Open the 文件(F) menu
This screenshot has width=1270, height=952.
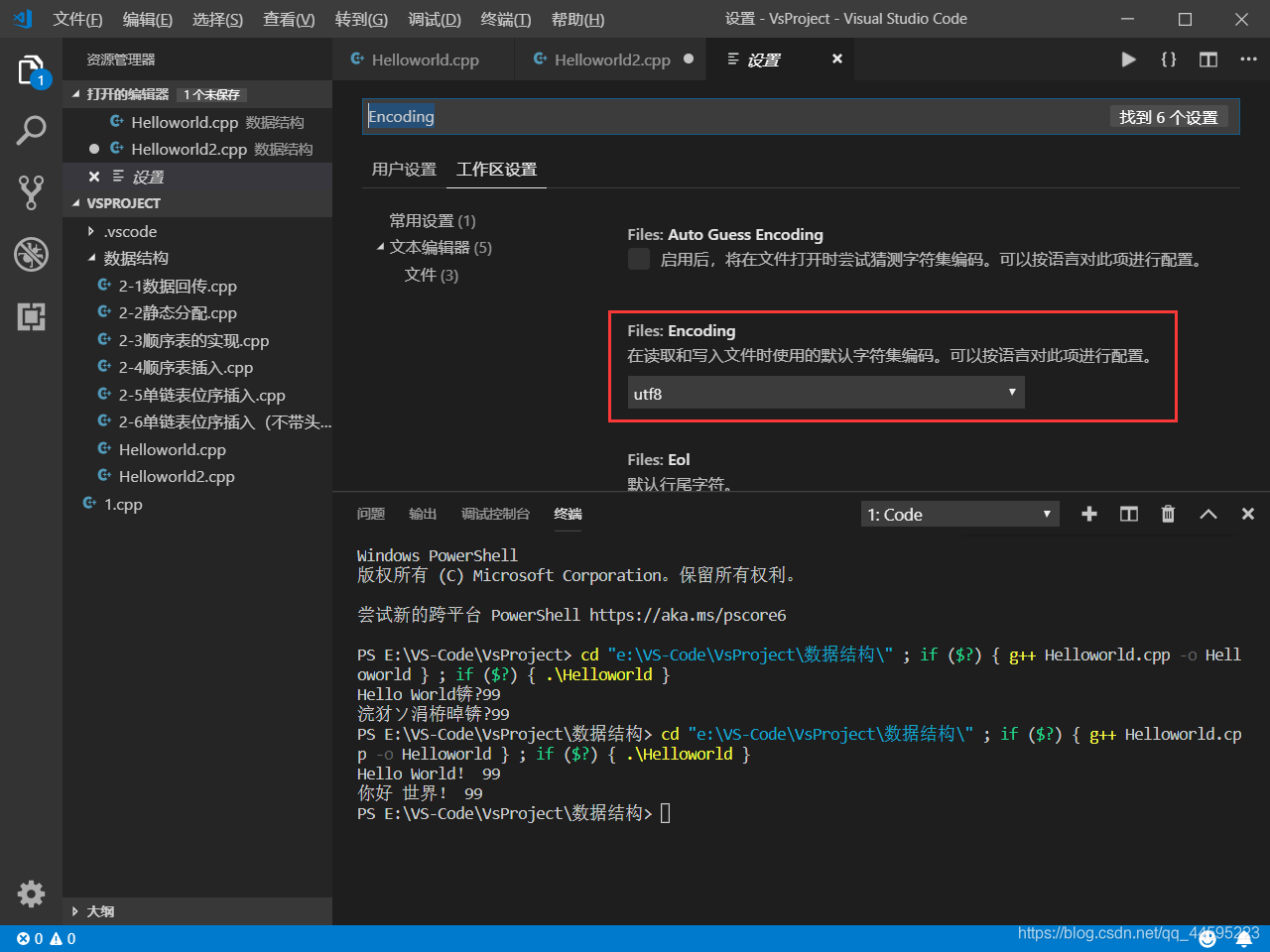[x=78, y=19]
